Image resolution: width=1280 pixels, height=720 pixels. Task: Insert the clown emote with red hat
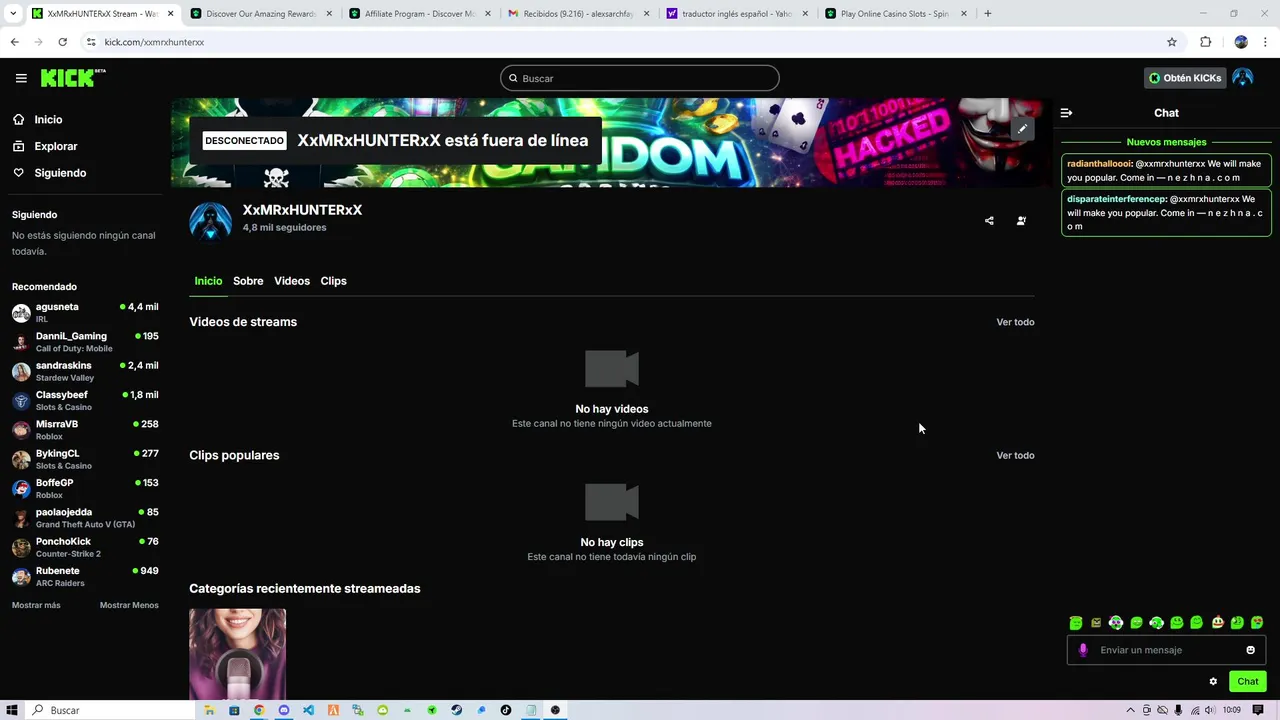[x=1218, y=623]
